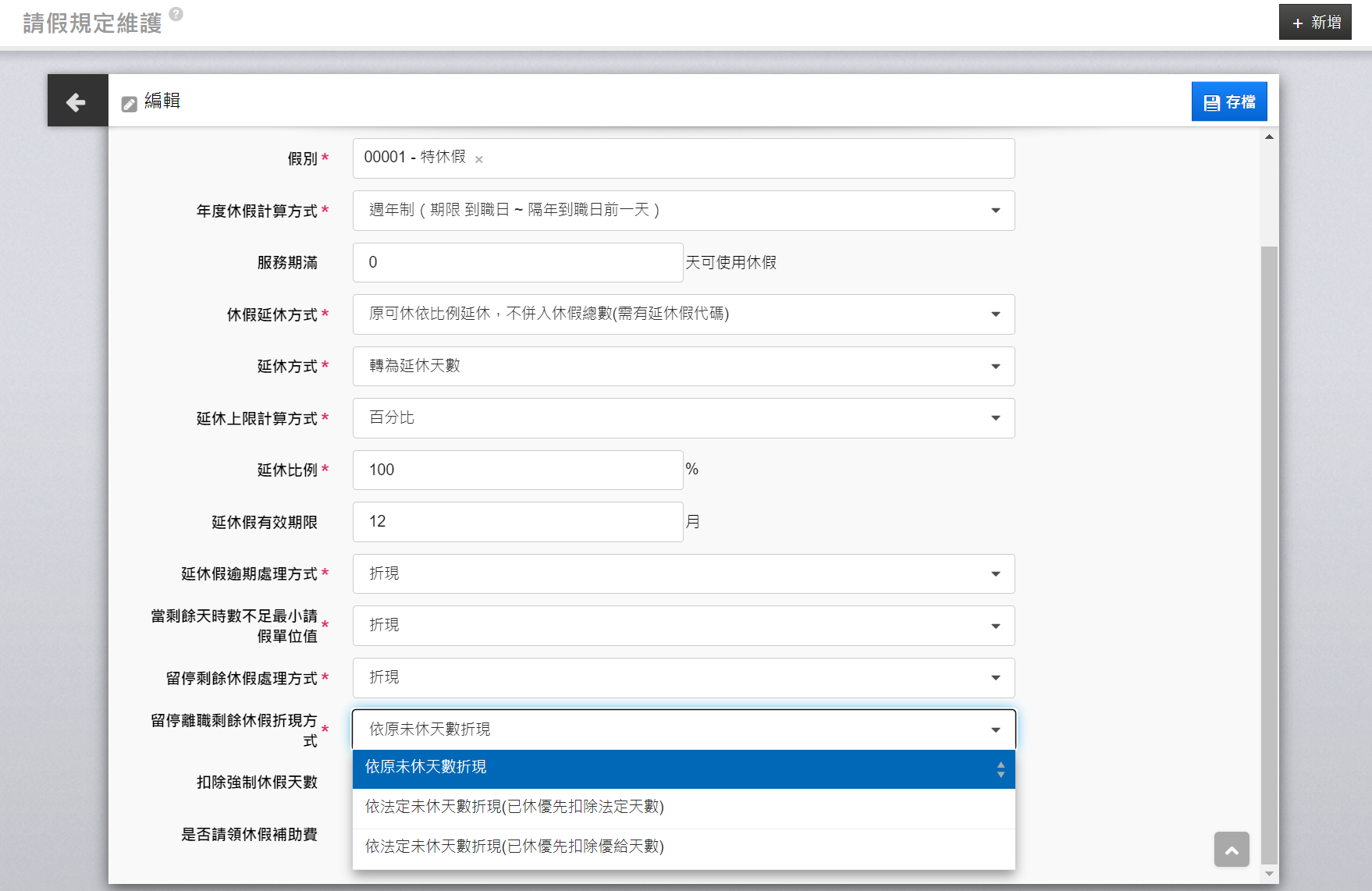Viewport: 1372px width, 891px height.
Task: Open the 年度休假計算方式 dropdown
Action: point(683,211)
